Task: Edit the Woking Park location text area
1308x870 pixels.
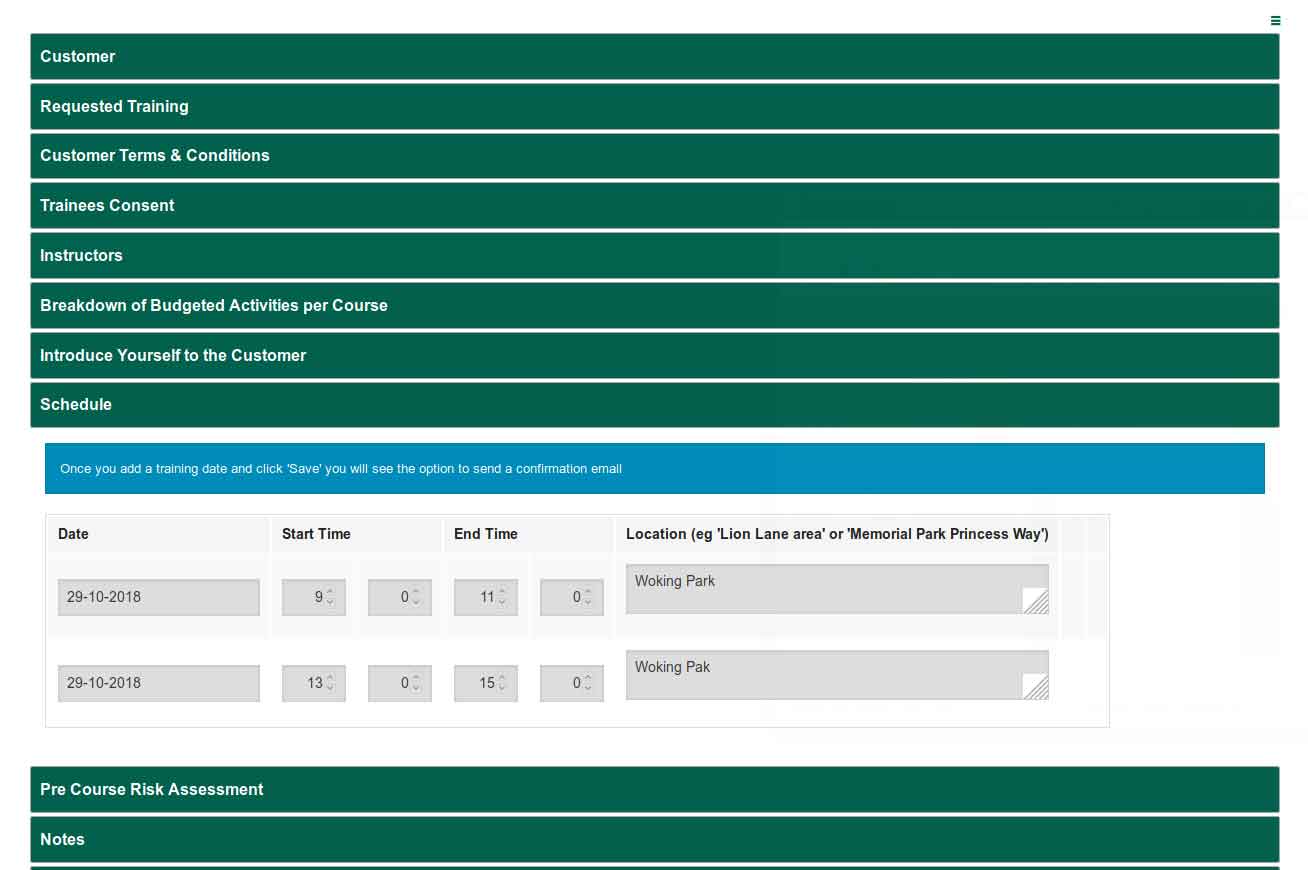Action: [x=837, y=589]
